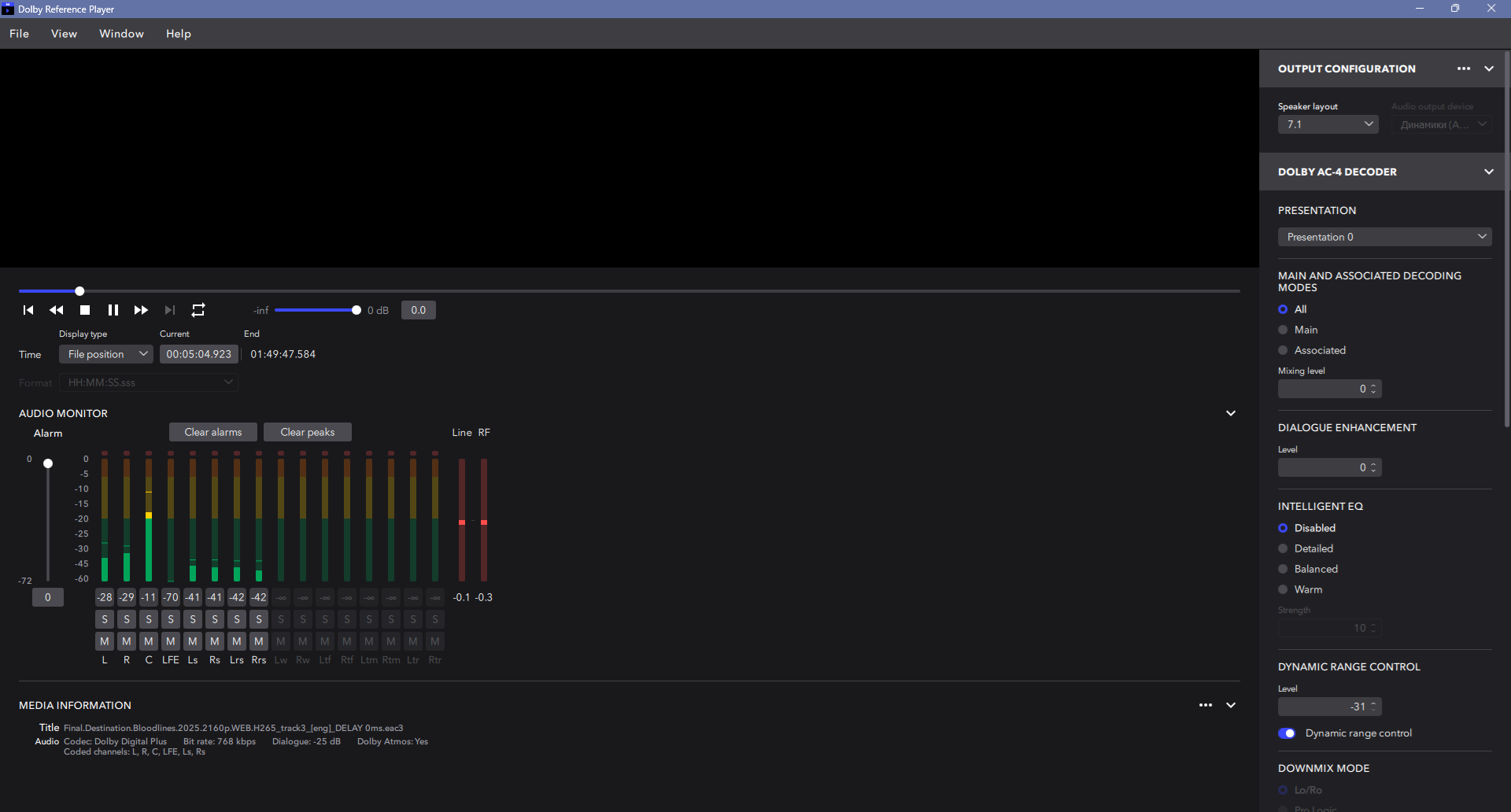Viewport: 1511px width, 812px height.
Task: Click the Clear alarms button
Action: pos(213,432)
